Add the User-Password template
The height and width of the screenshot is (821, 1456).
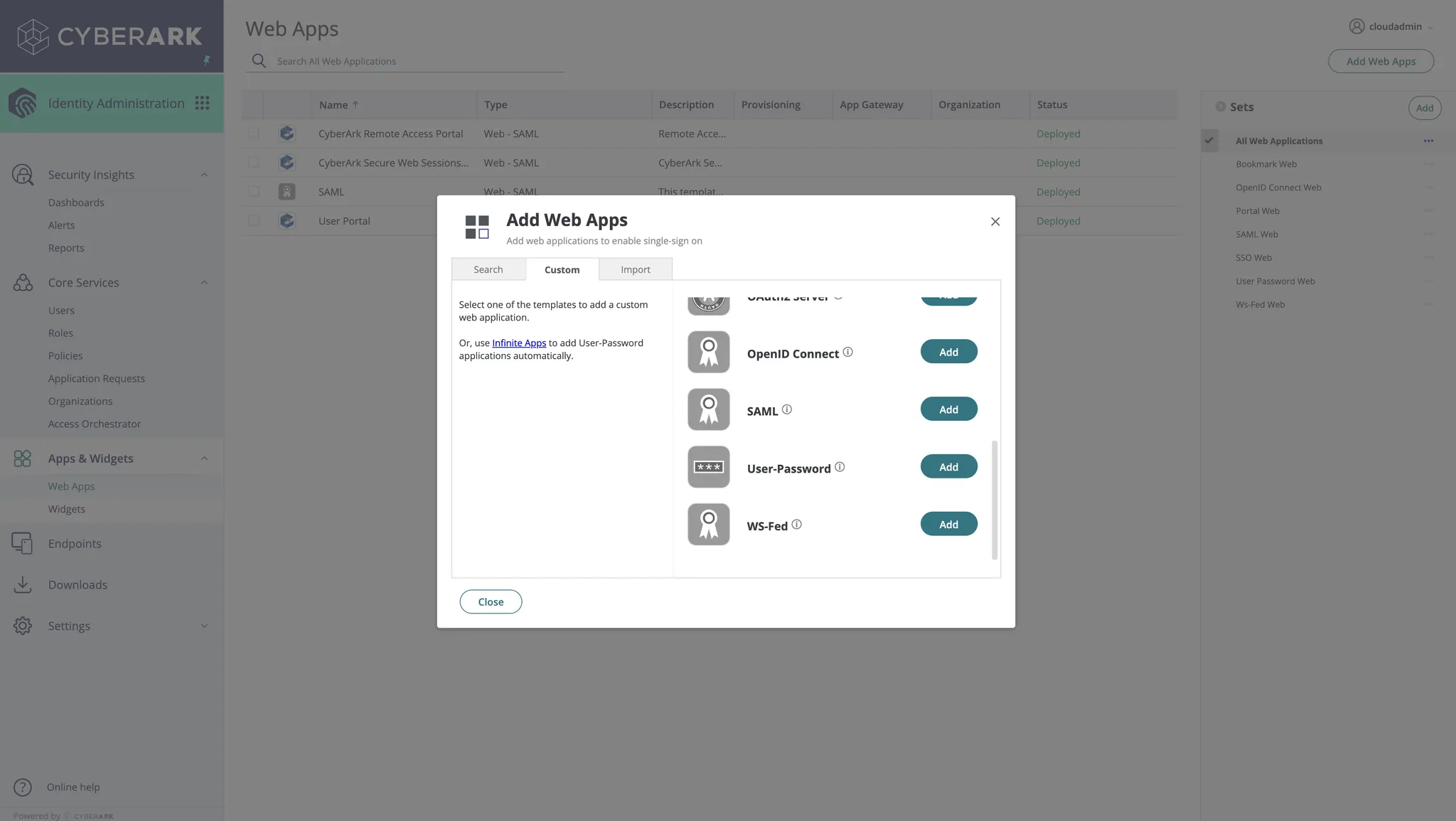point(949,467)
